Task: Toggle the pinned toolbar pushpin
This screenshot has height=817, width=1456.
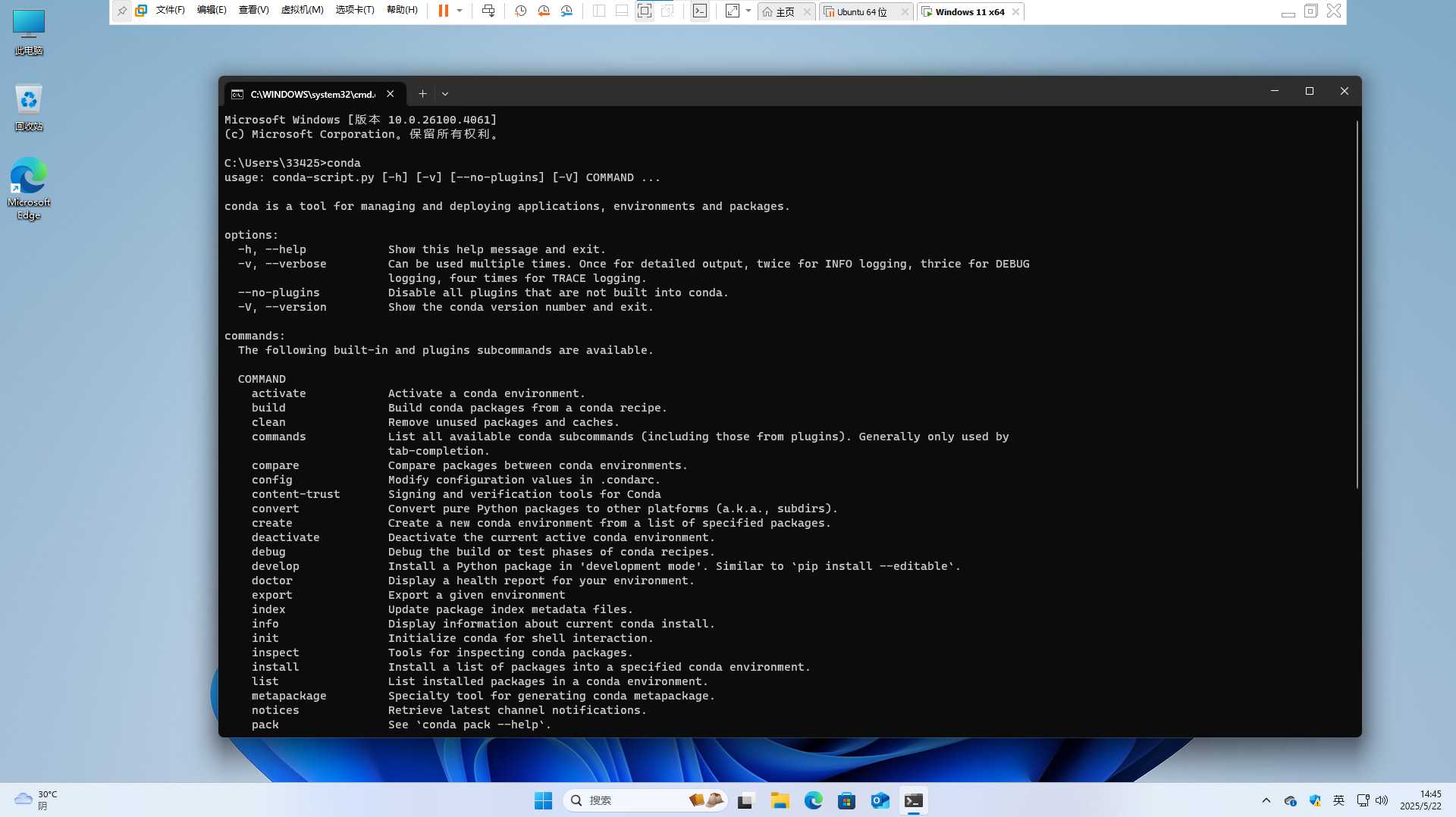Action: pyautogui.click(x=121, y=11)
